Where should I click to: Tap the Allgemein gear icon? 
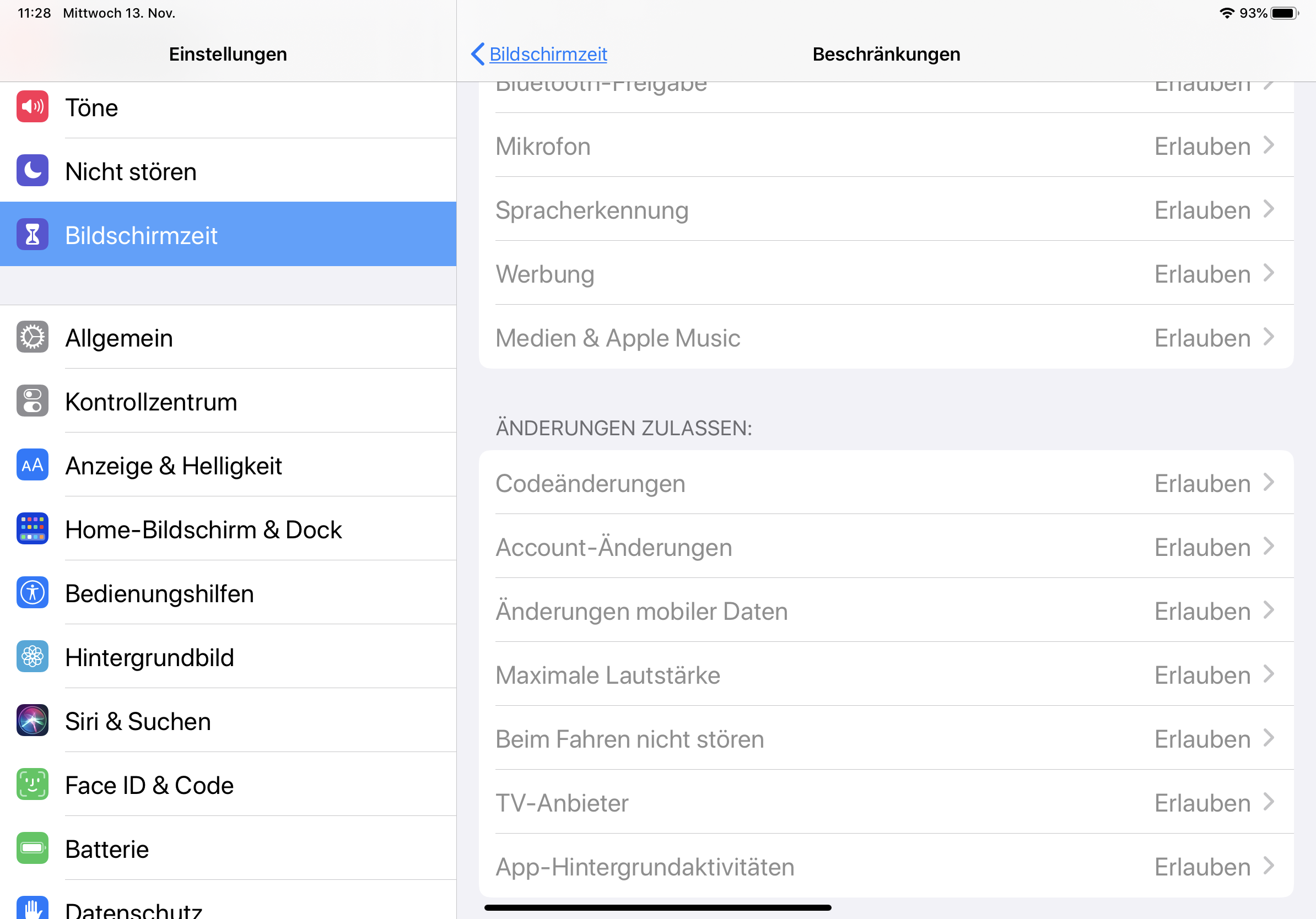coord(32,338)
